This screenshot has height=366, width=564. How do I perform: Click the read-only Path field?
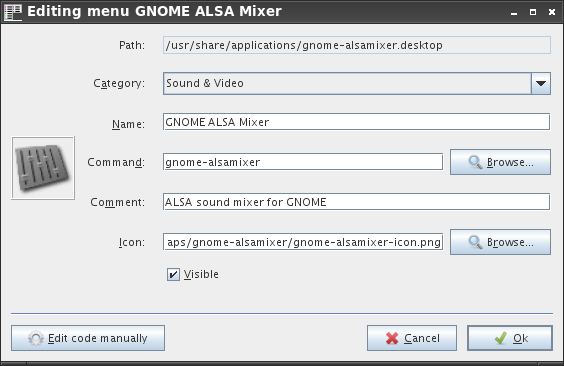357,45
